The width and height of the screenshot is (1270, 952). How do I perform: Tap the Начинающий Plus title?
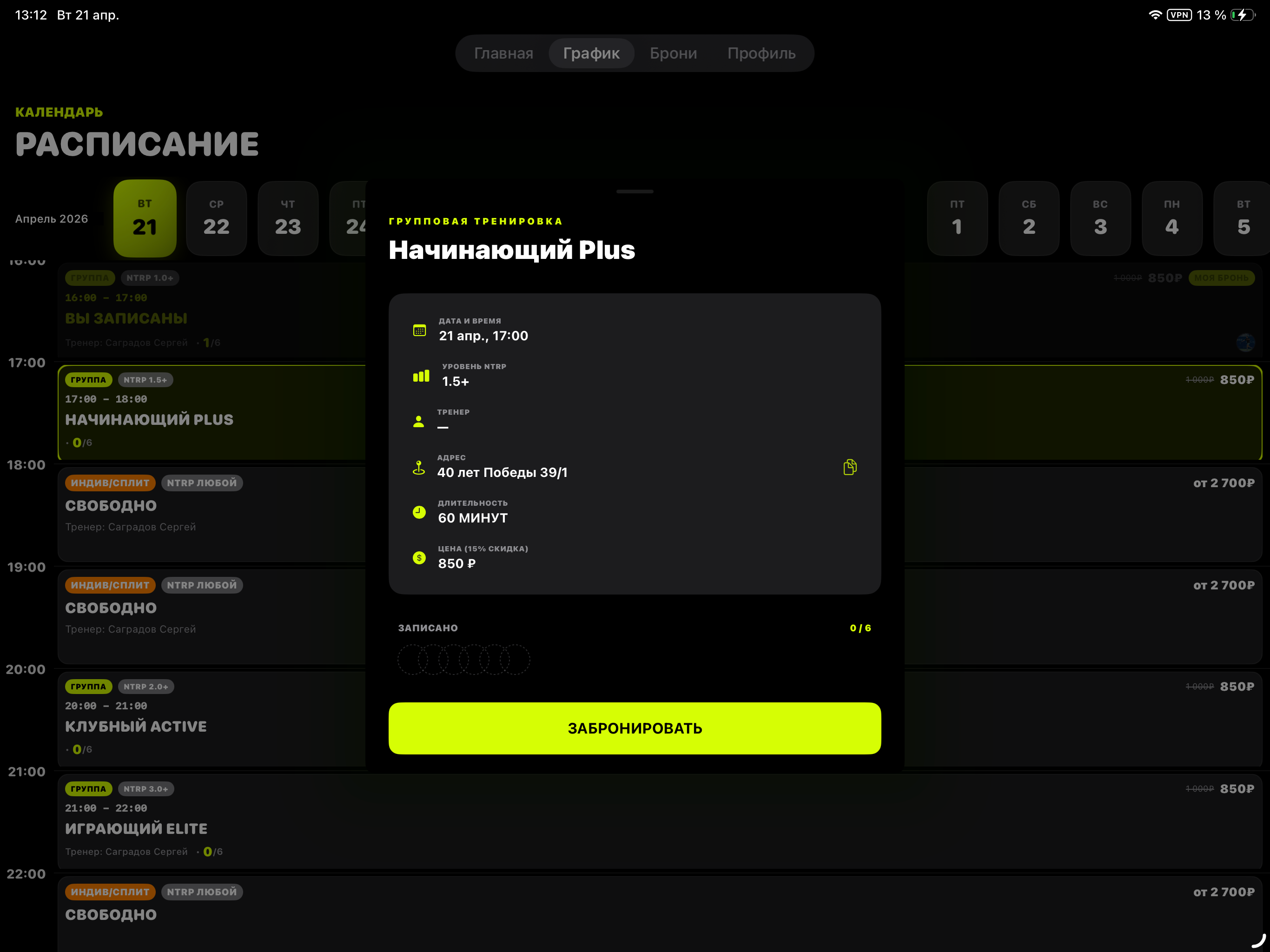coord(511,250)
